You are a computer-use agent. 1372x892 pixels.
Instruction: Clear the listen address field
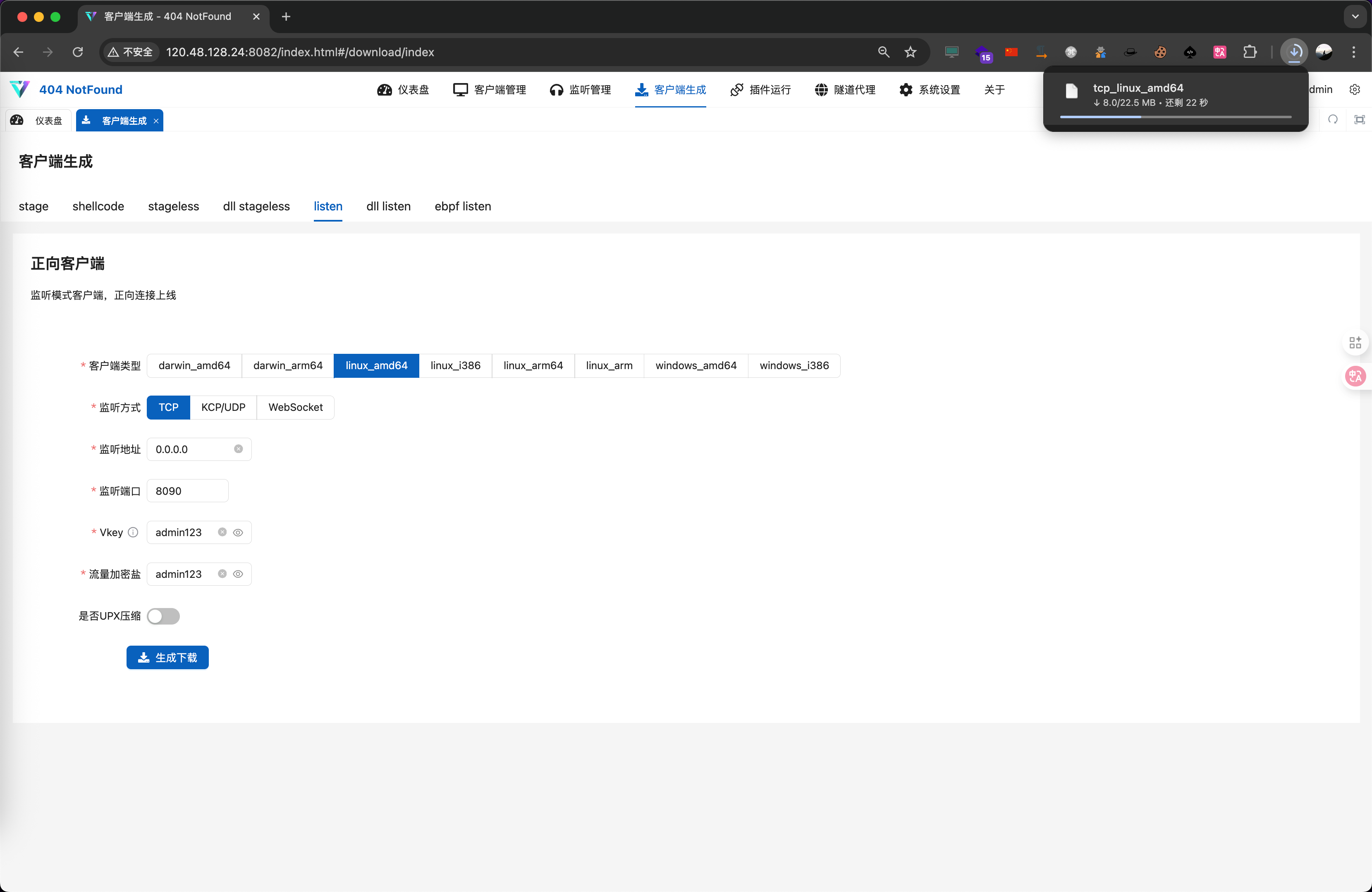[x=238, y=449]
